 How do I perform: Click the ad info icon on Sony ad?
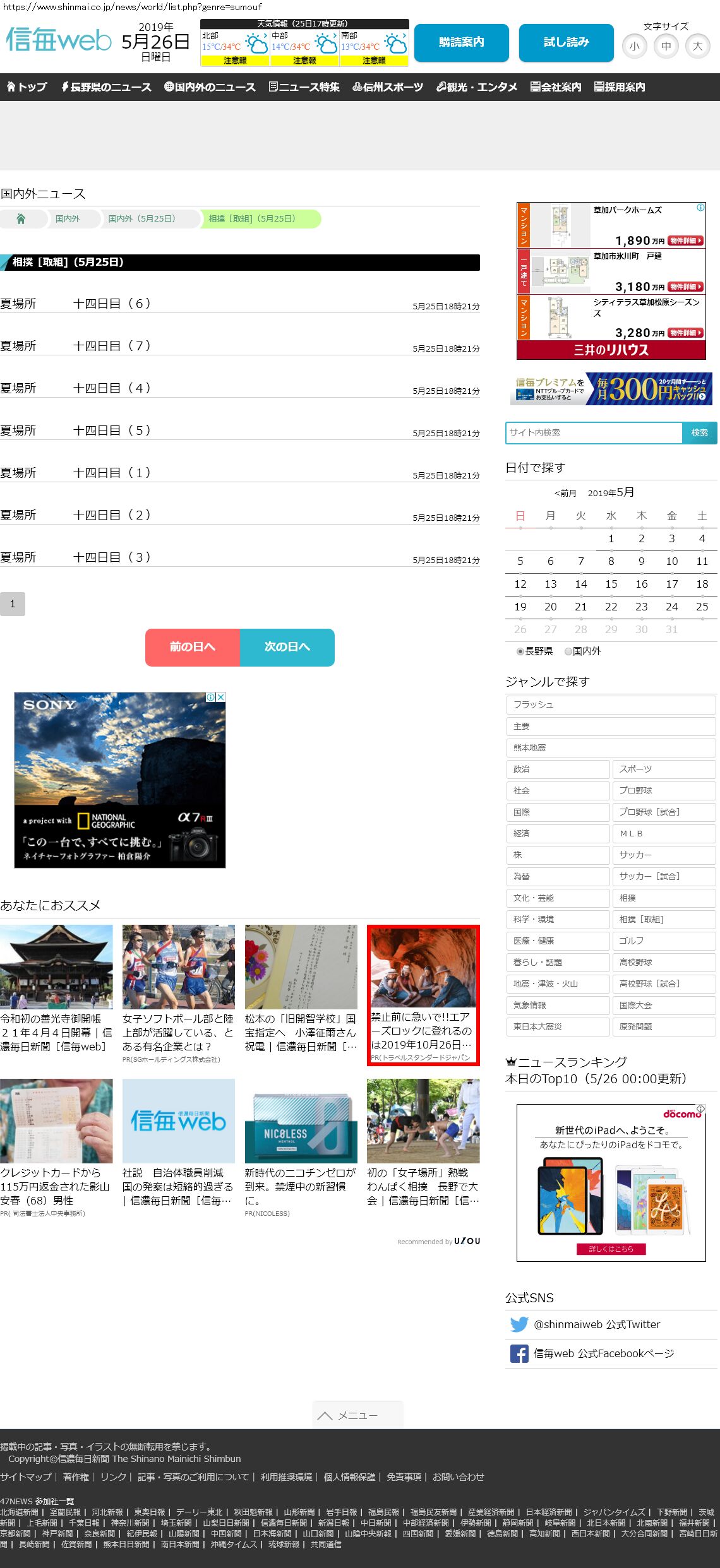210,697
